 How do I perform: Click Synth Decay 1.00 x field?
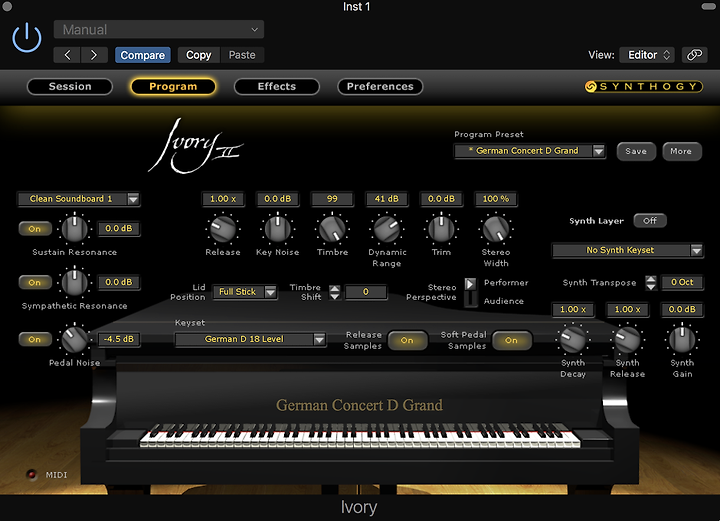573,309
